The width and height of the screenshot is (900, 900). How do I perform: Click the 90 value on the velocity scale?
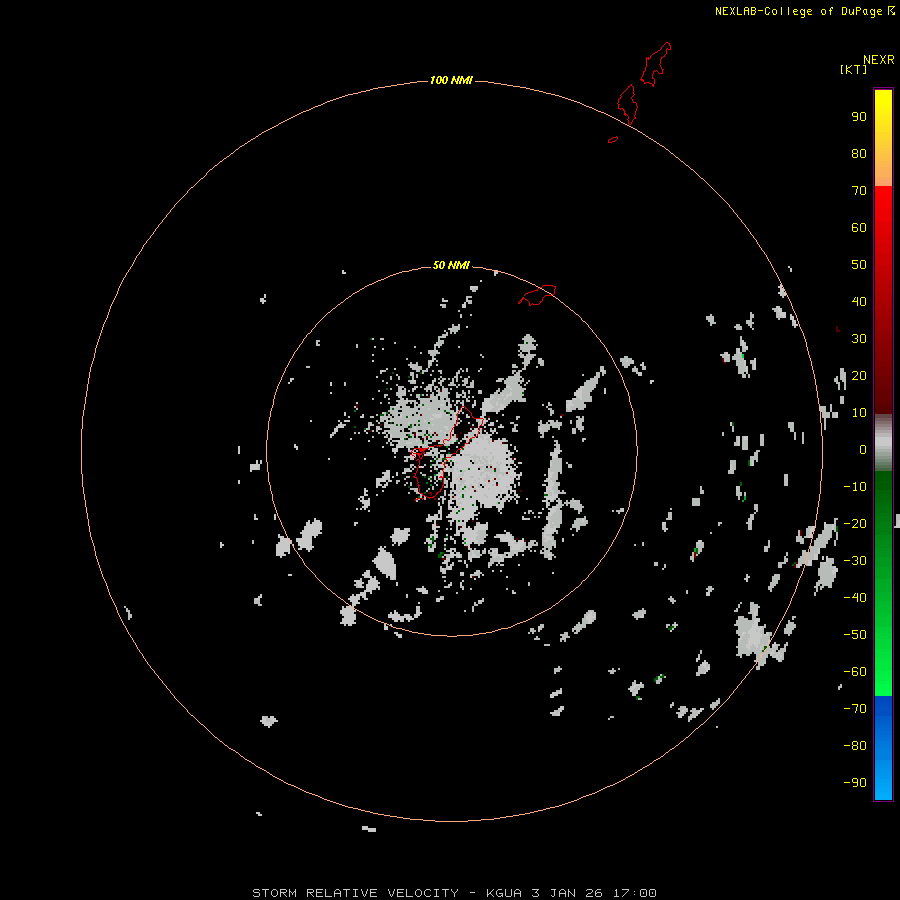coord(859,117)
